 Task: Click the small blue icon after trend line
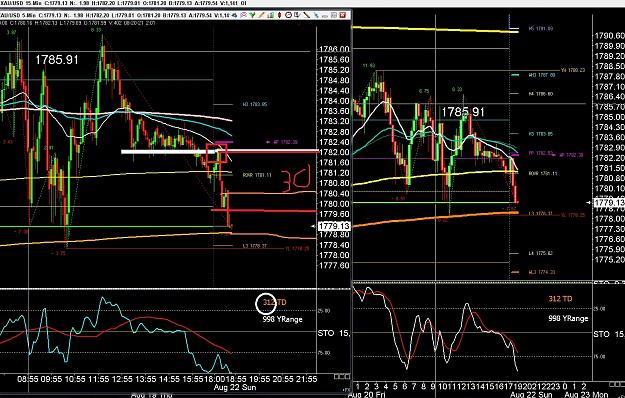pos(316,15)
